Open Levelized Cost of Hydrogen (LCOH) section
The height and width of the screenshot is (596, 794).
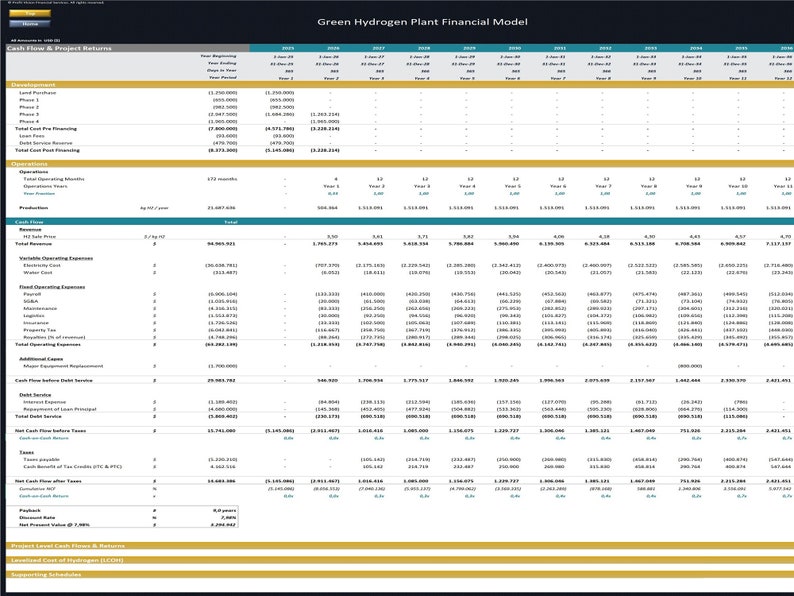click(400, 560)
